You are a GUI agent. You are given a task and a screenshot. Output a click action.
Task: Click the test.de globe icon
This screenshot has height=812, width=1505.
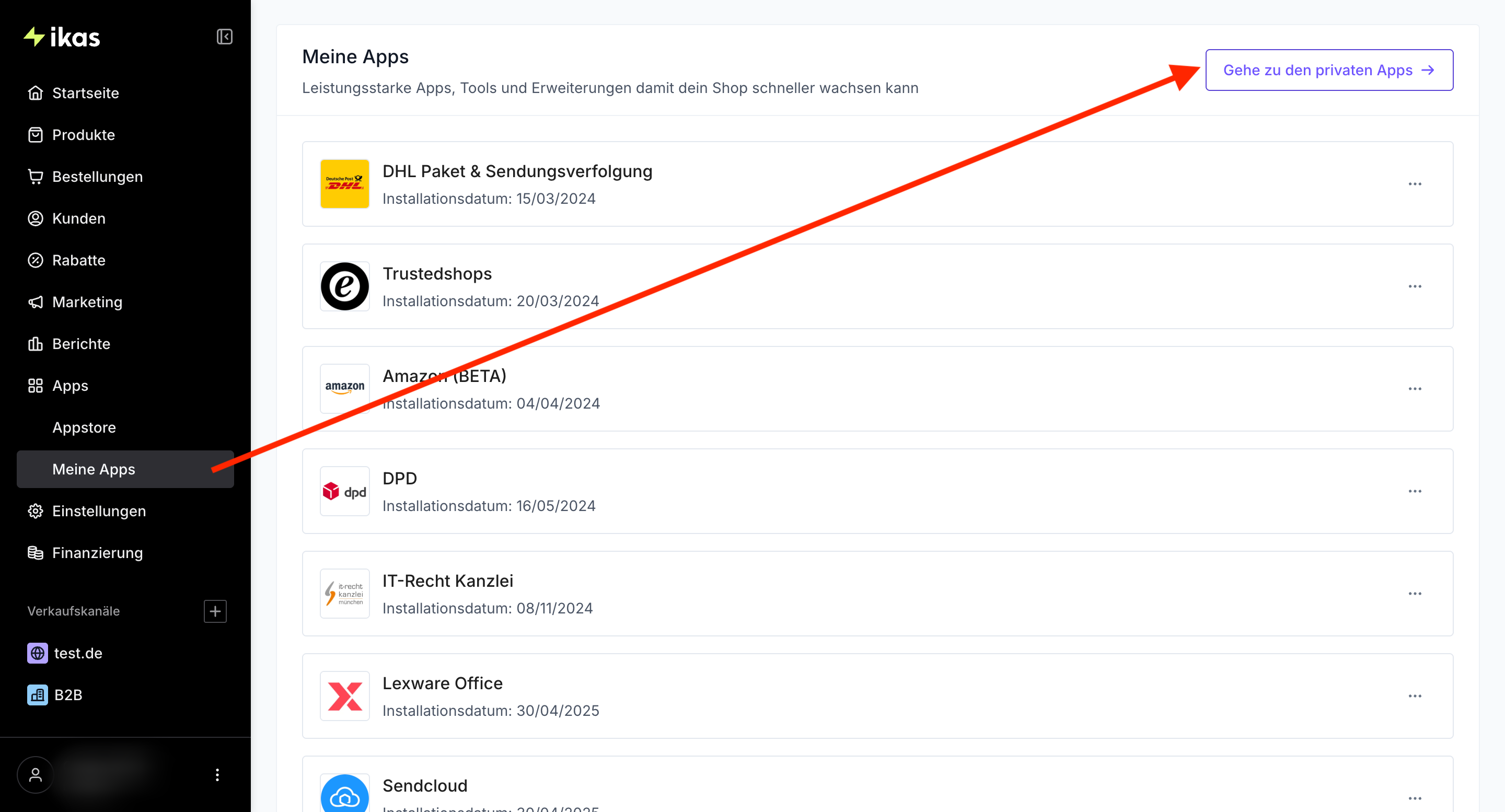(x=38, y=653)
